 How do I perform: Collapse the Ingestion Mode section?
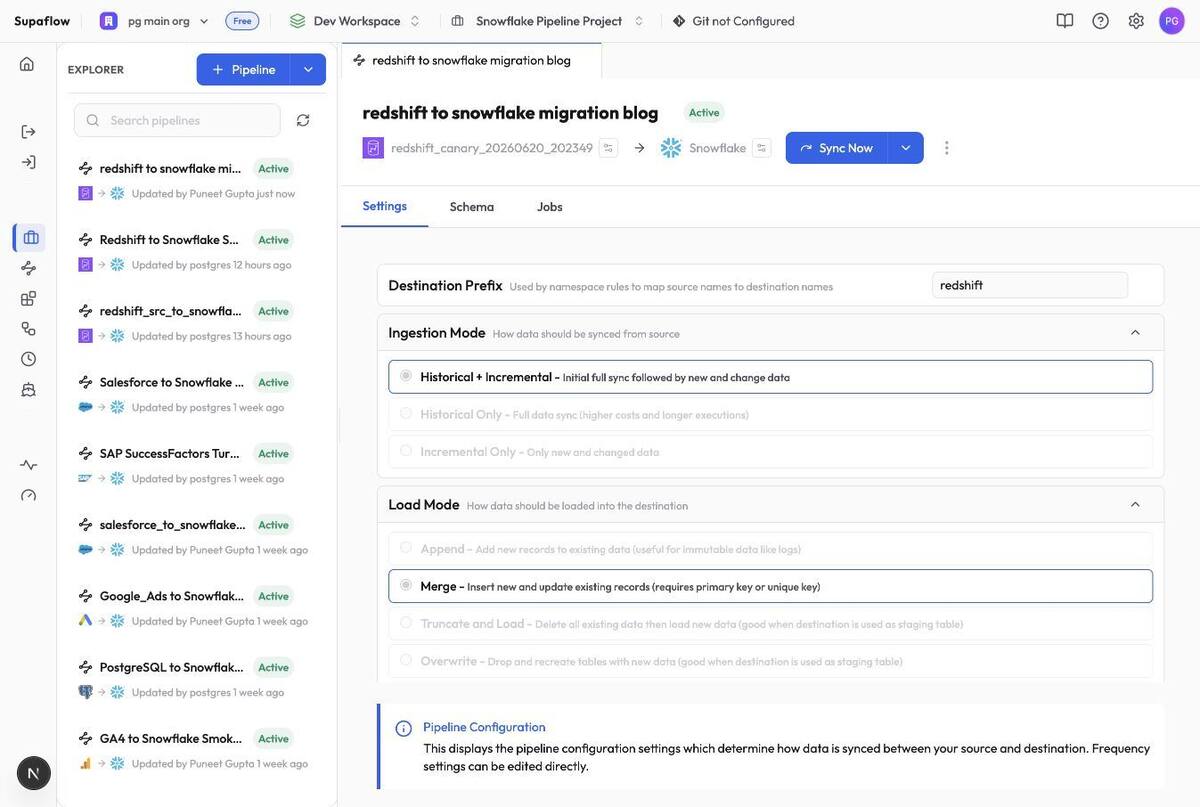[x=1135, y=333]
